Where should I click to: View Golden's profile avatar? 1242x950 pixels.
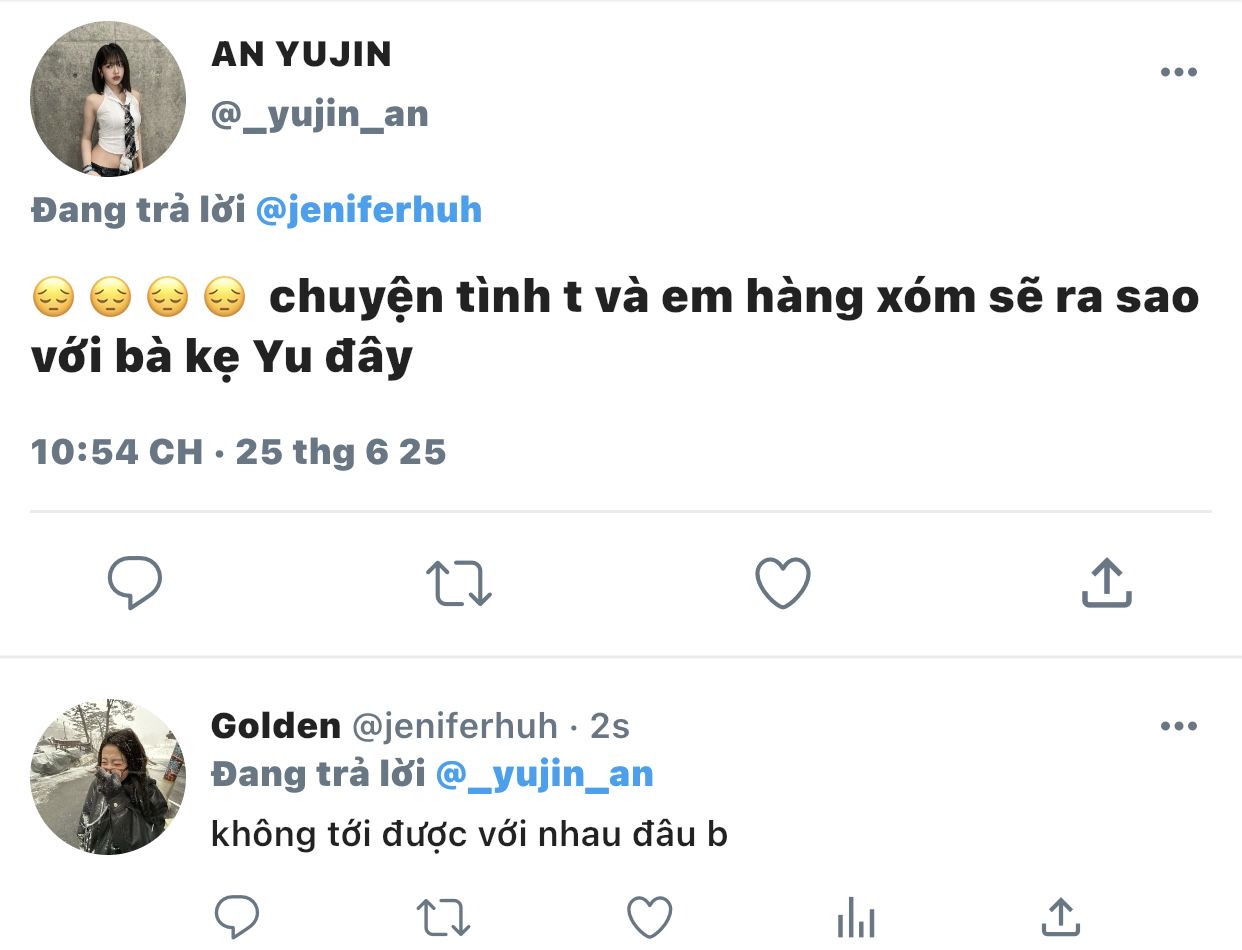(108, 776)
